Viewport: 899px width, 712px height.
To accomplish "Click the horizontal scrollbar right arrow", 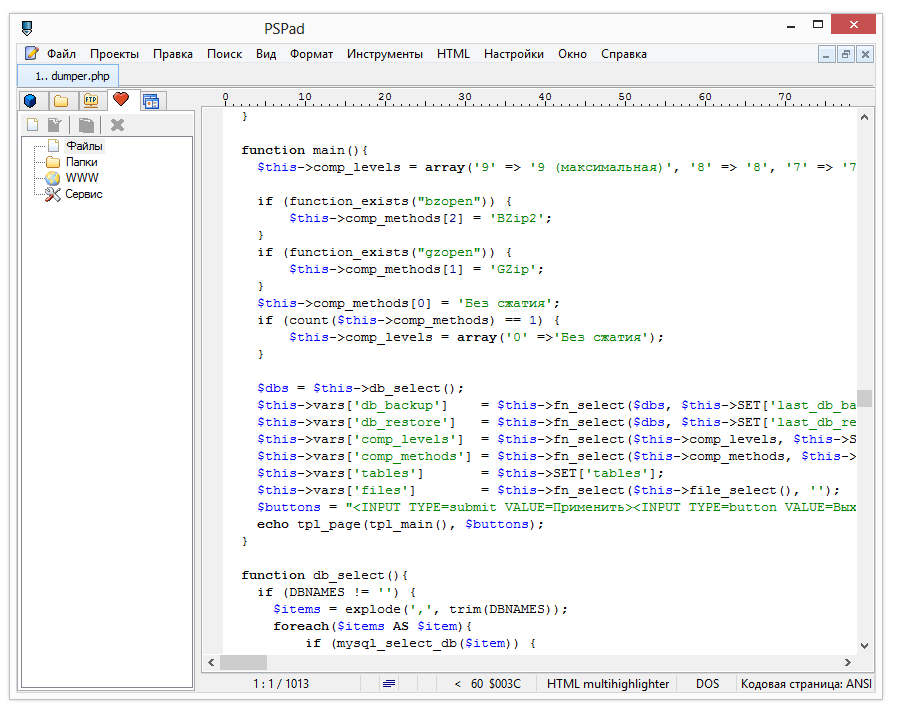I will click(847, 662).
